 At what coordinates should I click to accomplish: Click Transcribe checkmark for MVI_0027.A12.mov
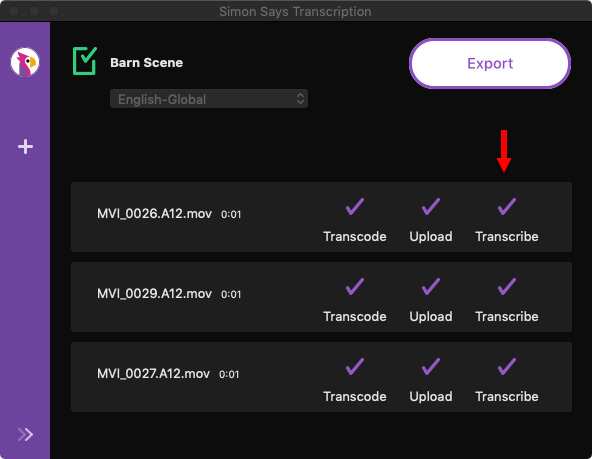tap(507, 367)
